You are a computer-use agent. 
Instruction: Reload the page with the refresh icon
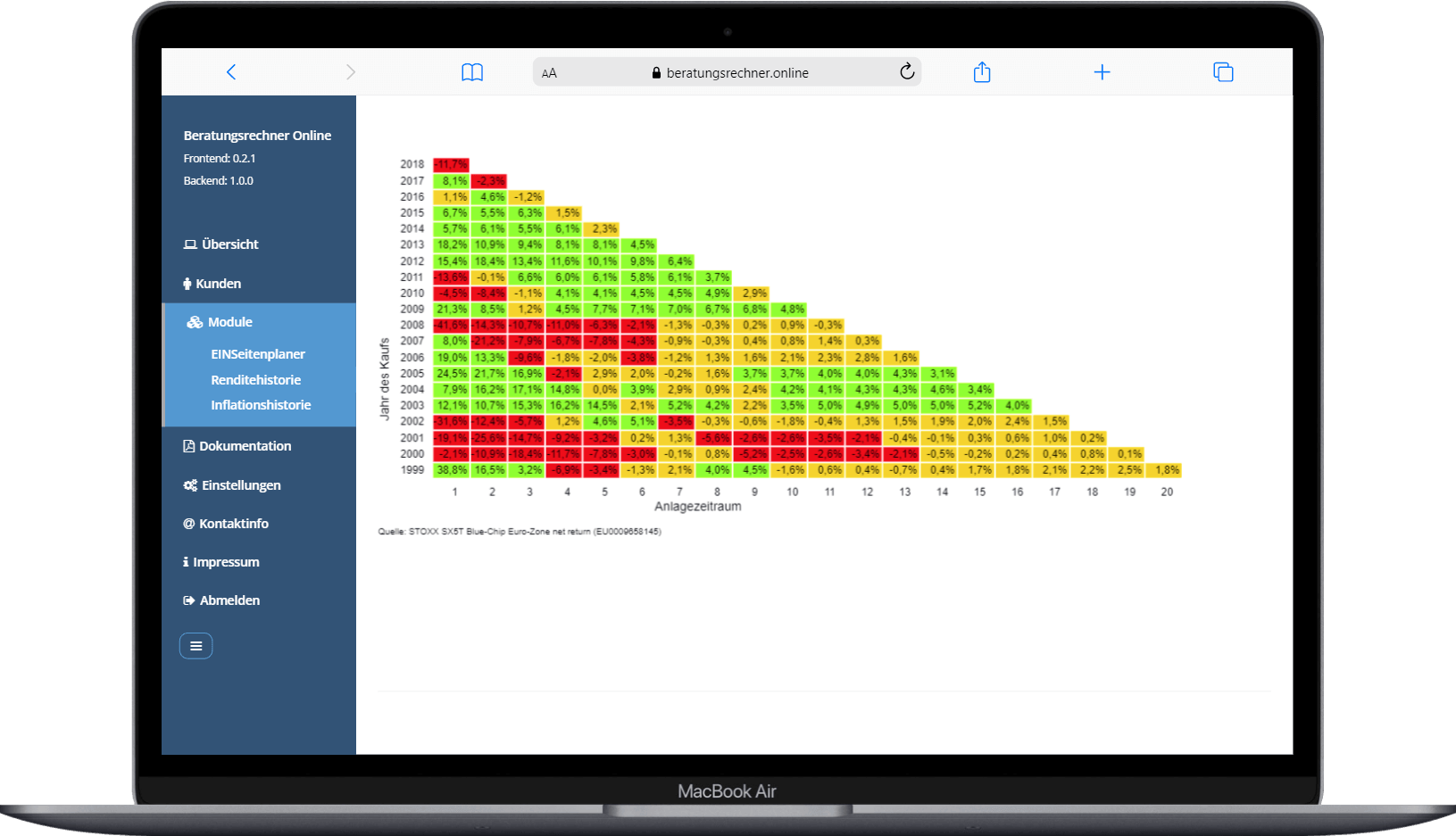[x=907, y=72]
